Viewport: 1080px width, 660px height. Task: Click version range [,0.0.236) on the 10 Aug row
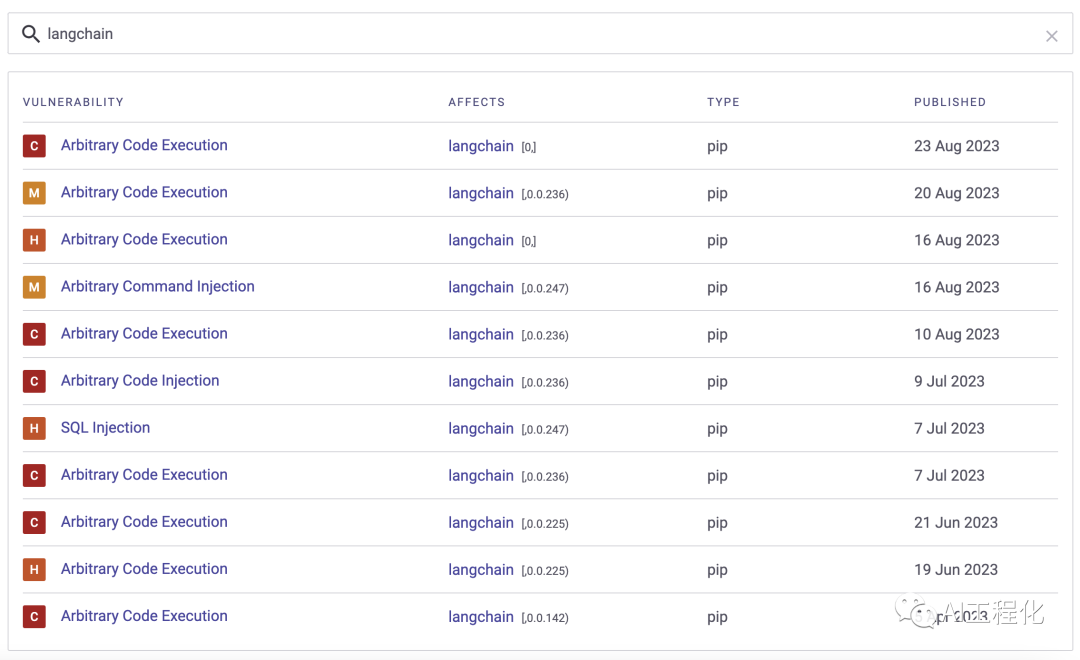click(x=545, y=336)
